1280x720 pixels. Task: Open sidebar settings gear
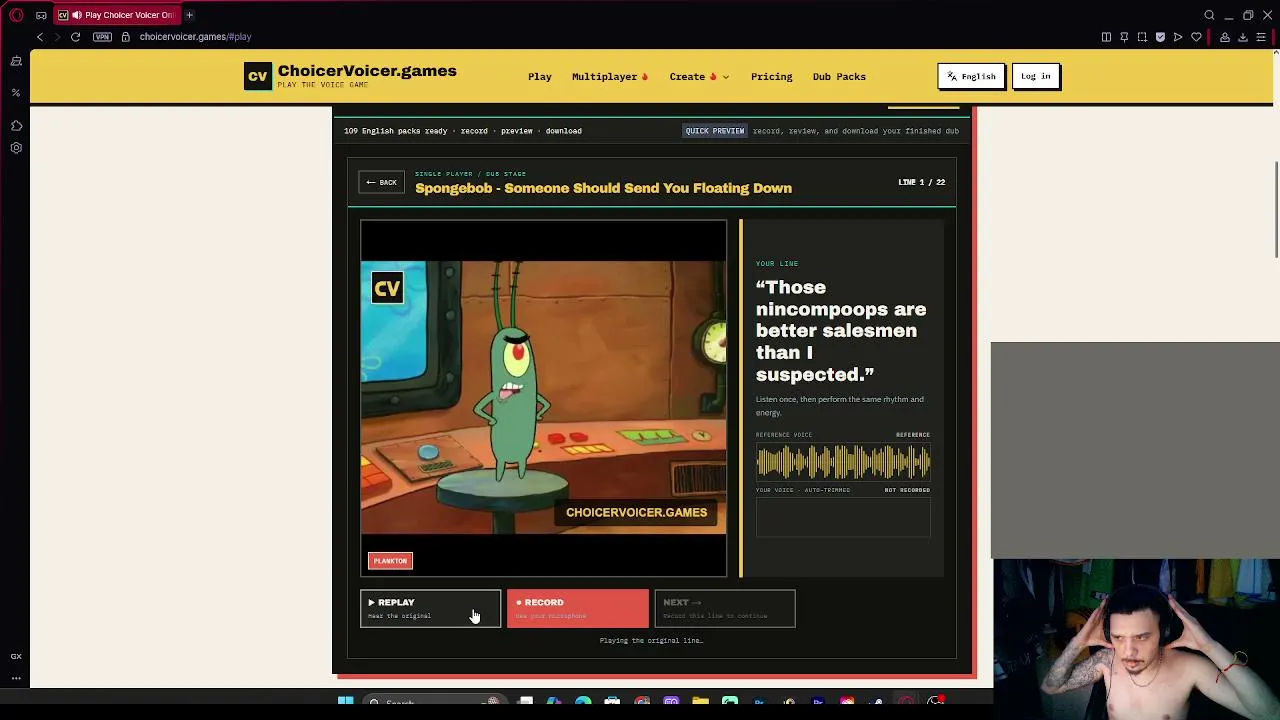point(16,148)
